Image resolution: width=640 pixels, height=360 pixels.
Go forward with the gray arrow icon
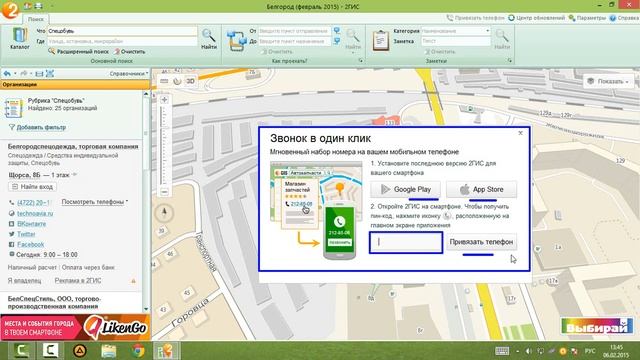click(23, 73)
